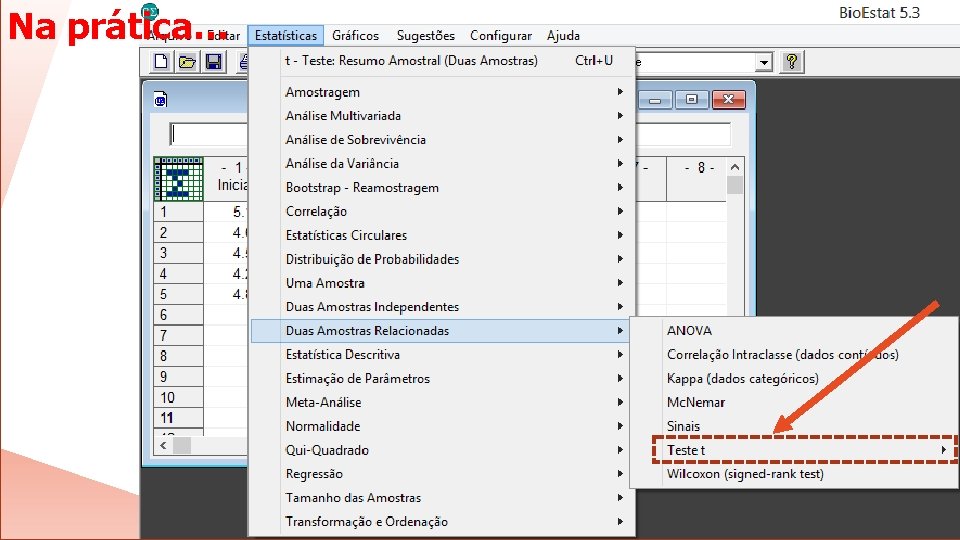
Task: Choose McNemar in the submenu
Action: point(794,402)
